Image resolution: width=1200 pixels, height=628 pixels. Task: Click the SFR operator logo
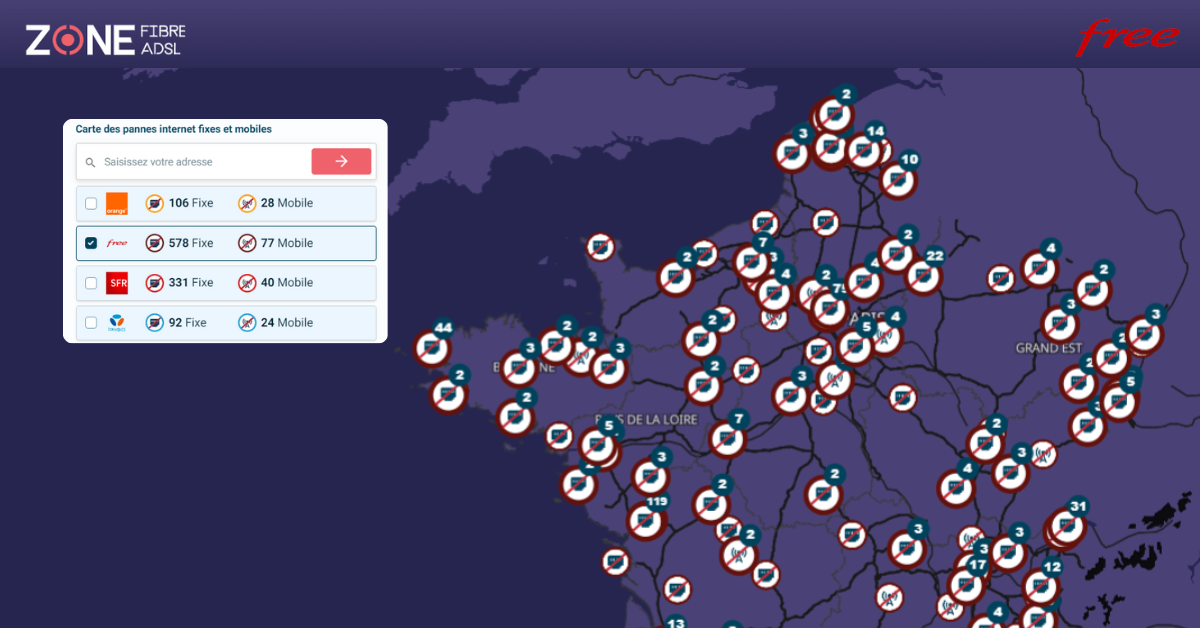(x=117, y=283)
